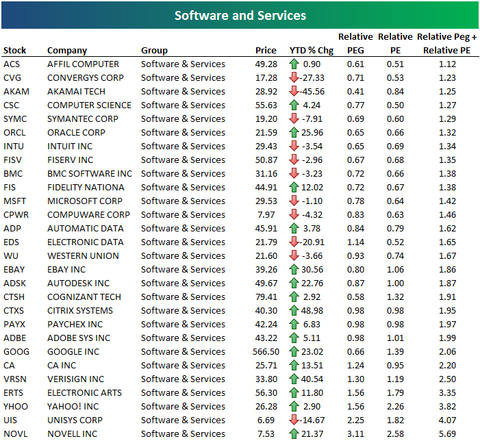This screenshot has width=480, height=441.
Task: Click the red down arrow in UIS row
Action: click(x=294, y=420)
